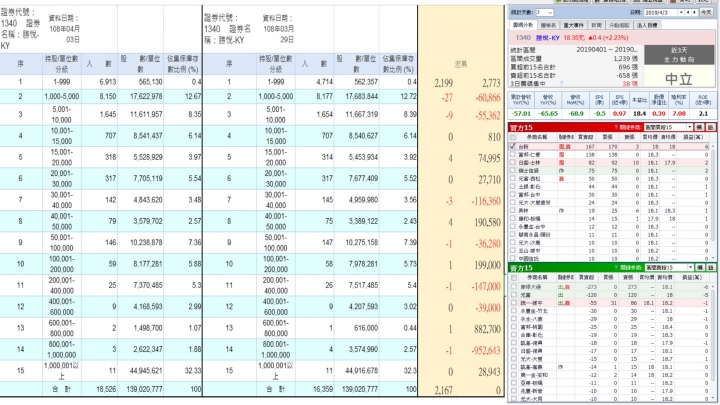Sort 買方15 list by 買賣超 column

click(x=585, y=137)
